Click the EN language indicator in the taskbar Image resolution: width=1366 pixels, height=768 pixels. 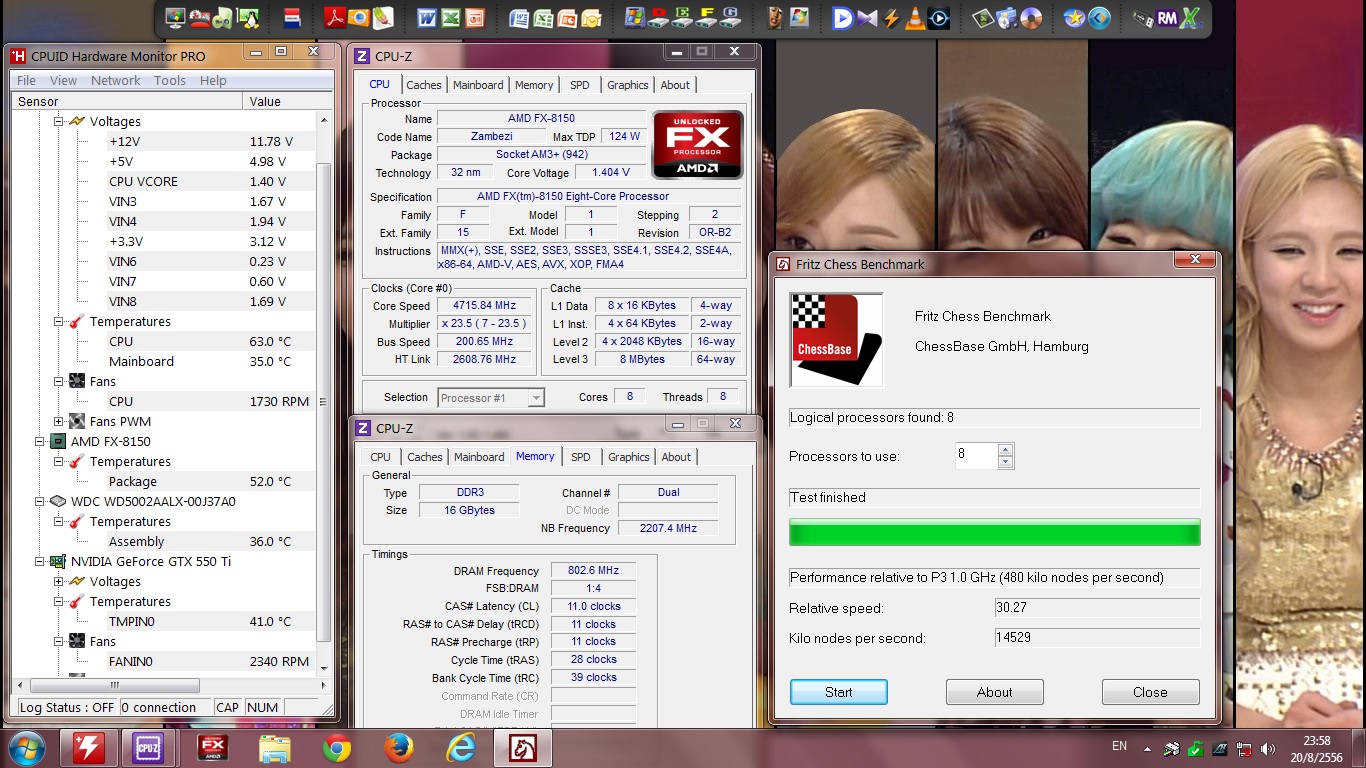[1119, 746]
